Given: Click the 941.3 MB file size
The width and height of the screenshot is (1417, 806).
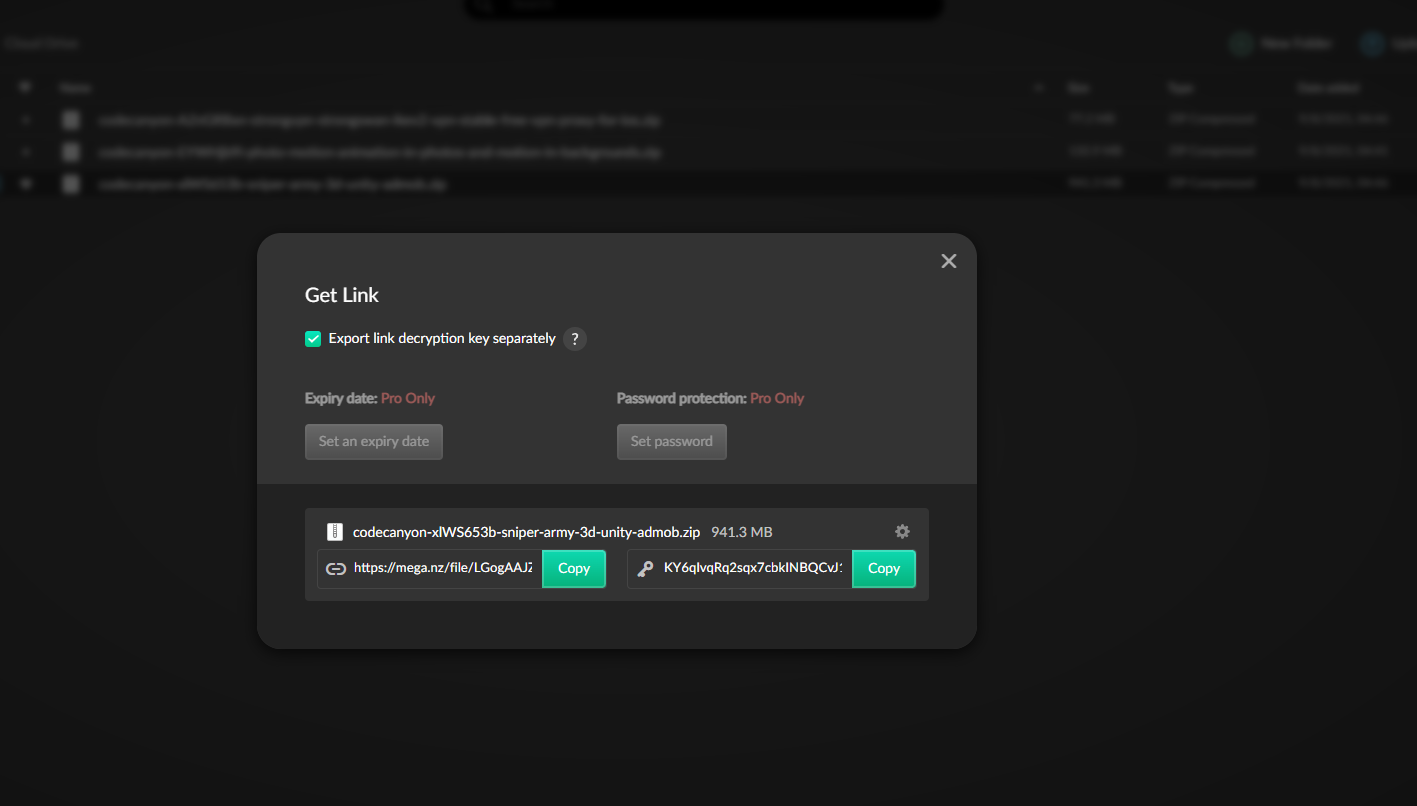Looking at the screenshot, I should coord(742,532).
